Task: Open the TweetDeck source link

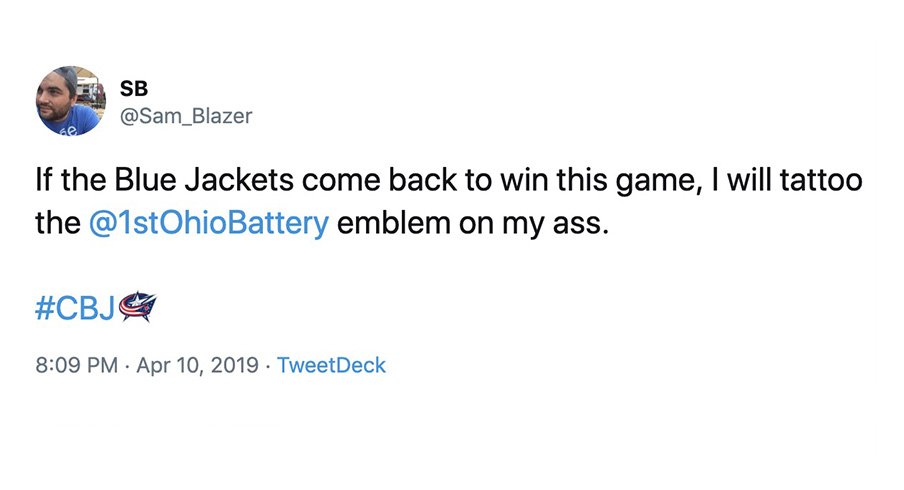Action: click(331, 365)
